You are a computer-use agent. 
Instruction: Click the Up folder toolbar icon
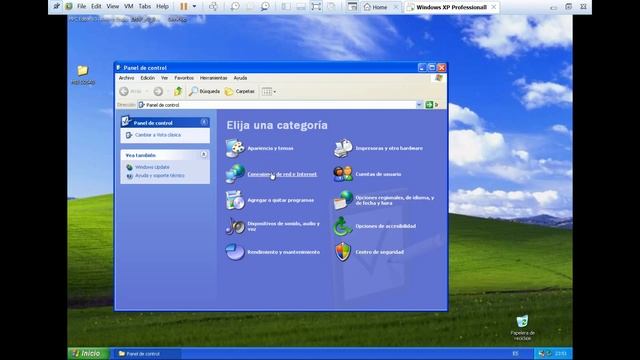pyautogui.click(x=178, y=91)
